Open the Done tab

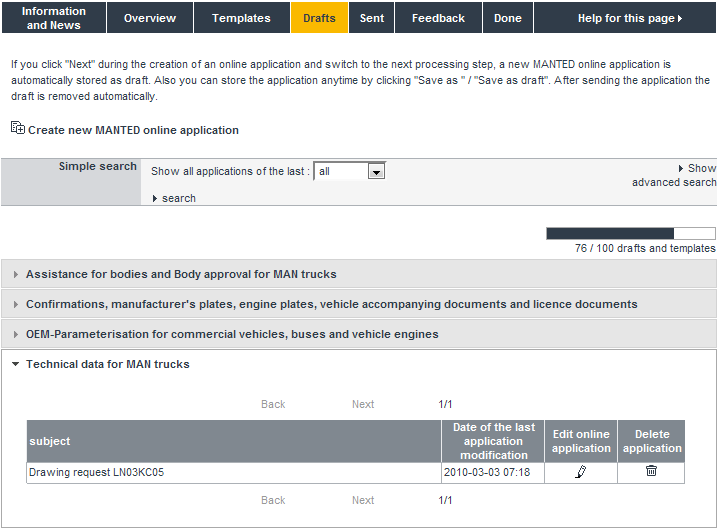coord(508,18)
